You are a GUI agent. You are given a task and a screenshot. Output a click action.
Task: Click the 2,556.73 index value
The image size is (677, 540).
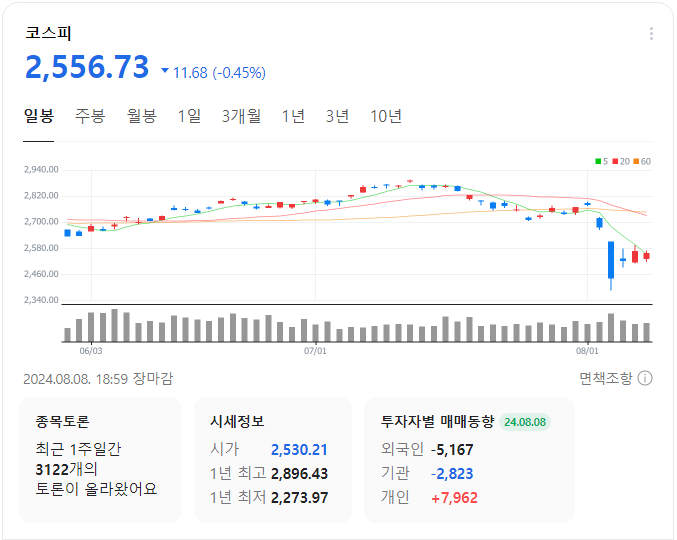(87, 67)
